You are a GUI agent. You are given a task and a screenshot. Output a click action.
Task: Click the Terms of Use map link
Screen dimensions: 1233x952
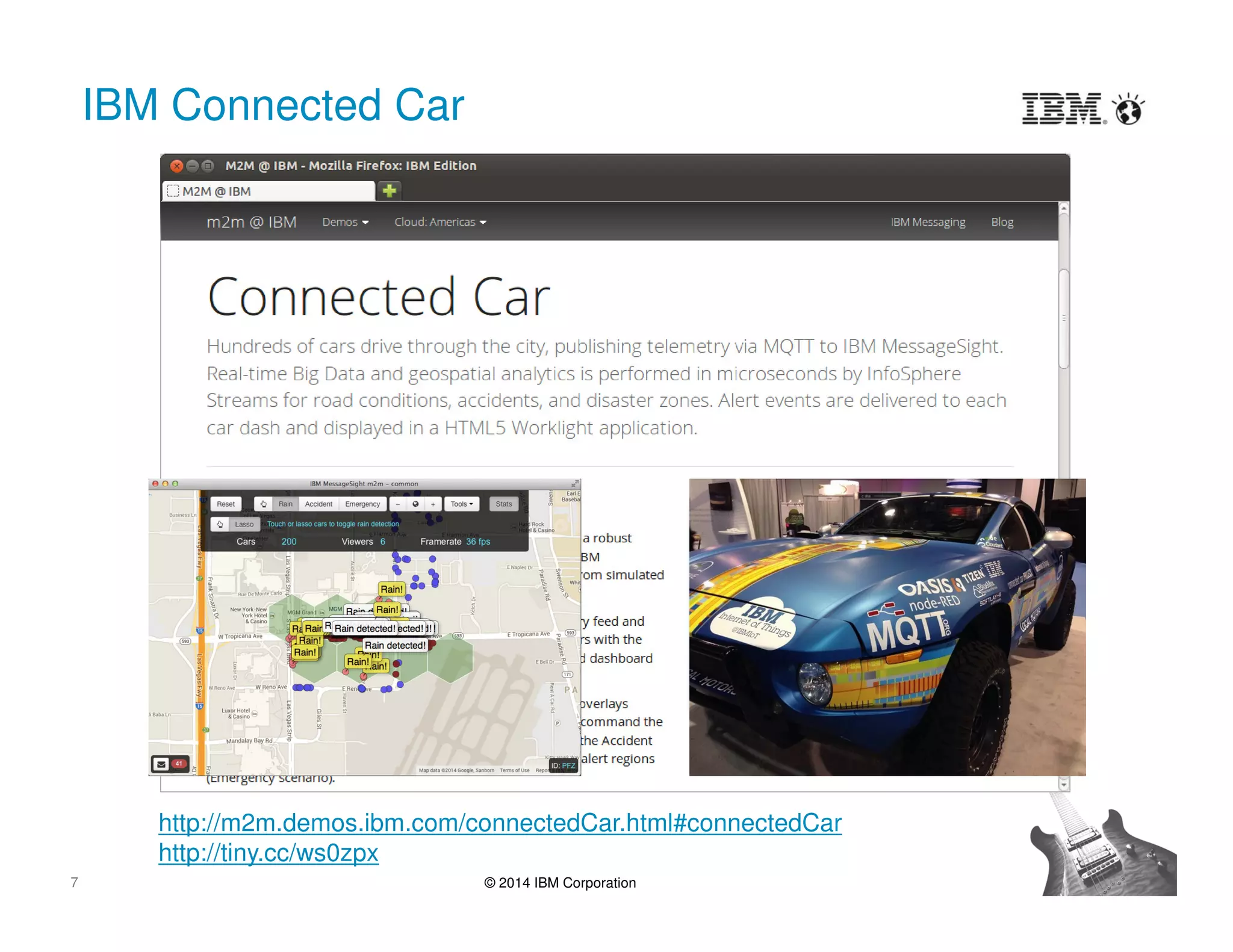tap(514, 770)
